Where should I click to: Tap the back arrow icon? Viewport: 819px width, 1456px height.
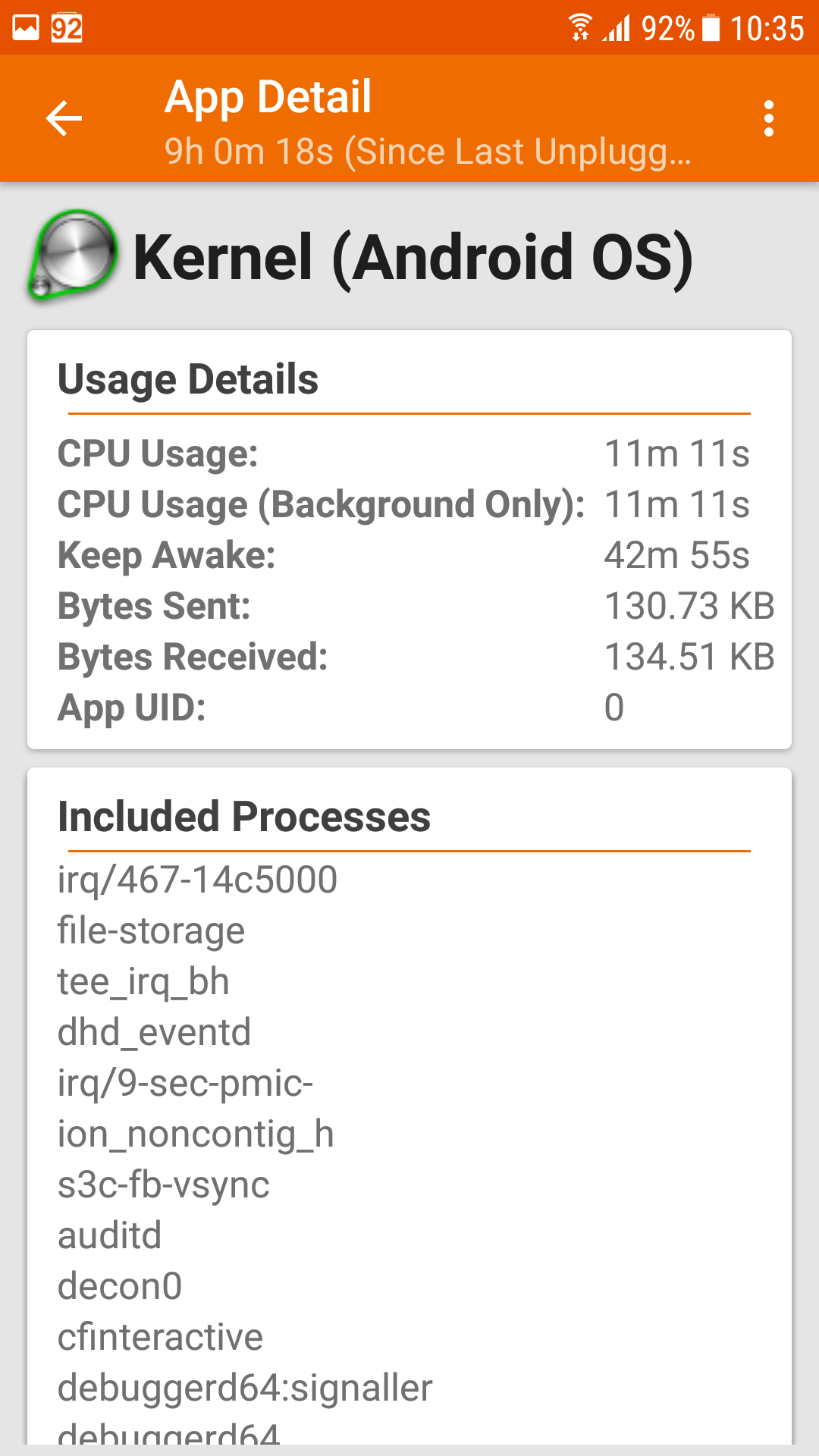(x=64, y=118)
